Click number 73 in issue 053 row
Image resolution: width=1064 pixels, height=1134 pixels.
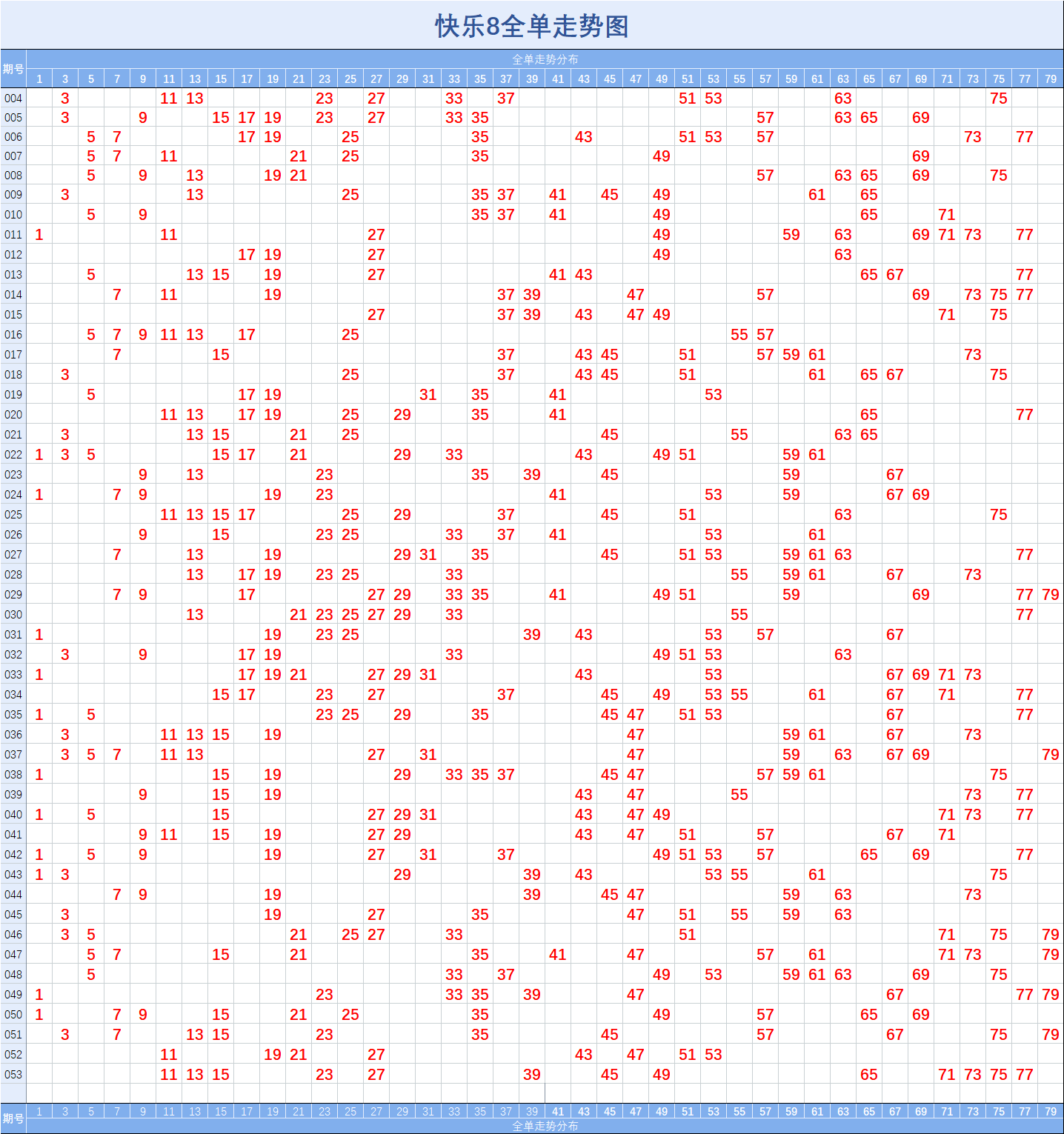(973, 1074)
